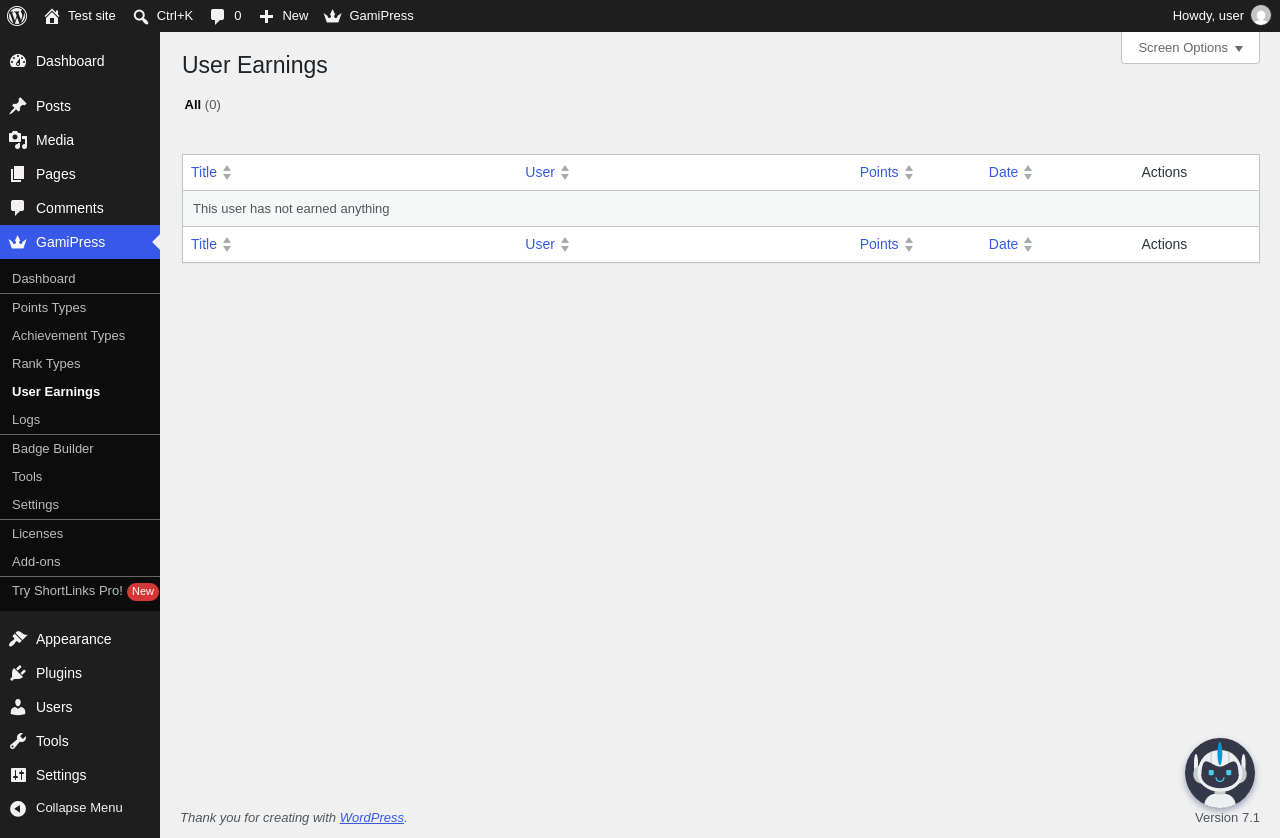Viewport: 1280px width, 838px height.
Task: Sort by the top User sort arrows
Action: pyautogui.click(x=565, y=172)
